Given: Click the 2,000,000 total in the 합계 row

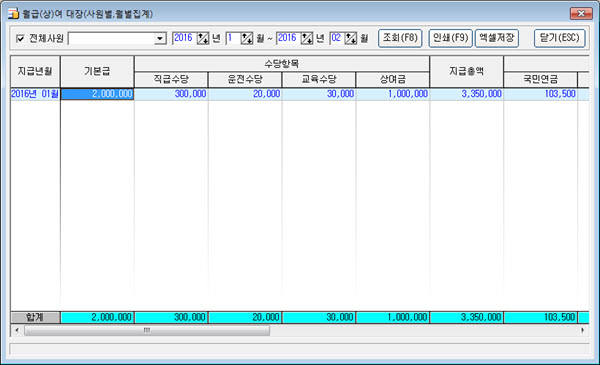Looking at the screenshot, I should point(97,318).
